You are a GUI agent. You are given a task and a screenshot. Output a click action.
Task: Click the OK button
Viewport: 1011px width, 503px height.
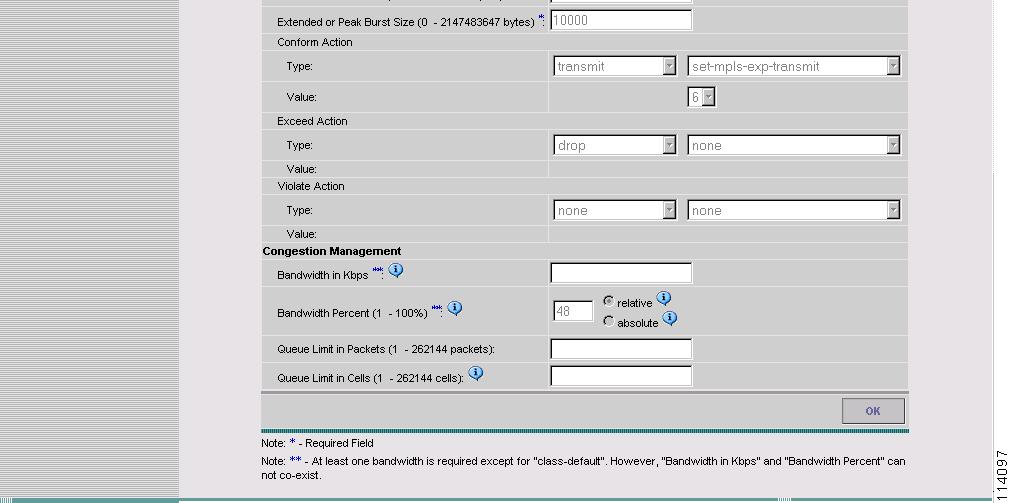pyautogui.click(x=873, y=411)
